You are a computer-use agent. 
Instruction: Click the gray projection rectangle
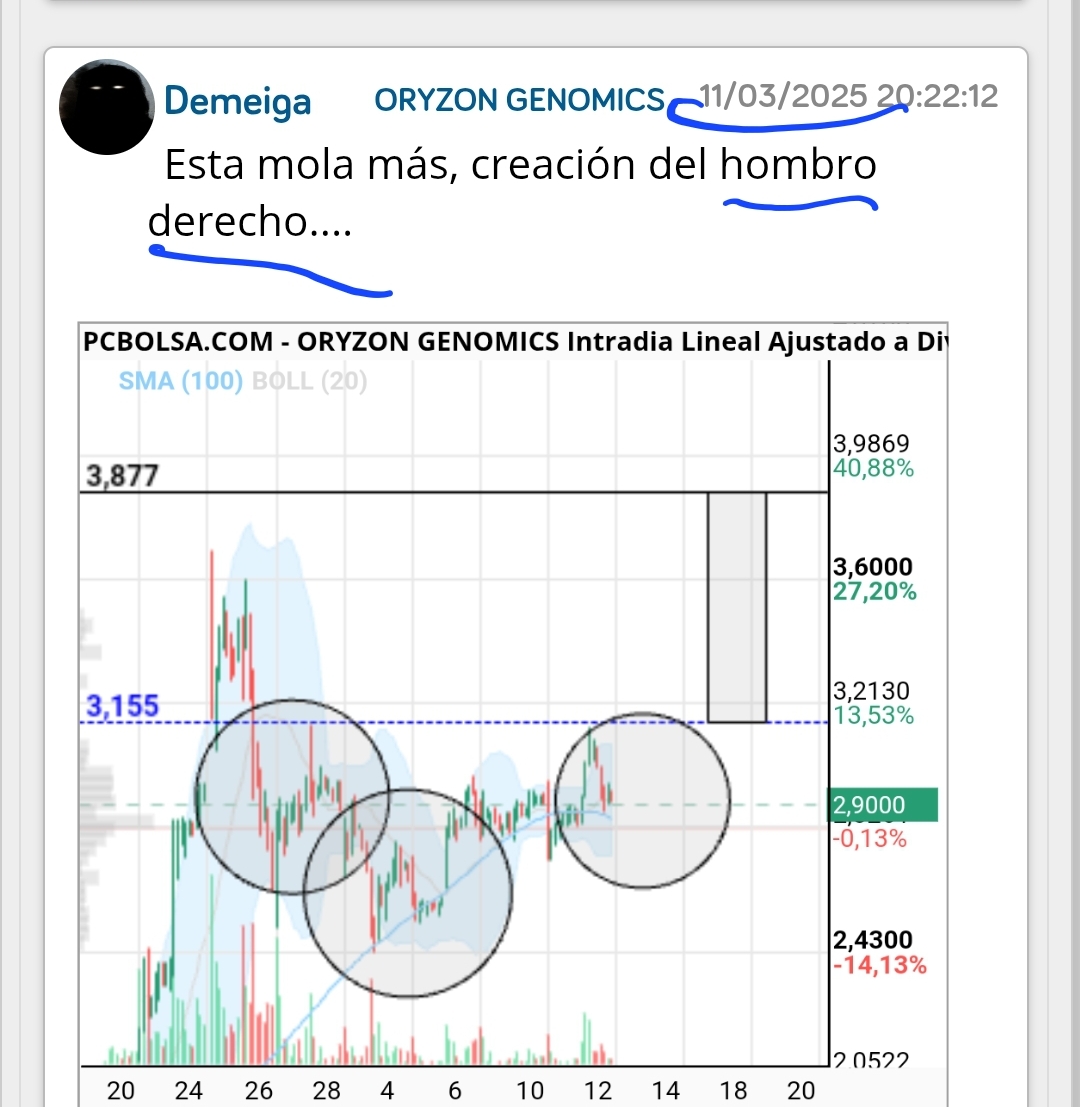[x=737, y=607]
